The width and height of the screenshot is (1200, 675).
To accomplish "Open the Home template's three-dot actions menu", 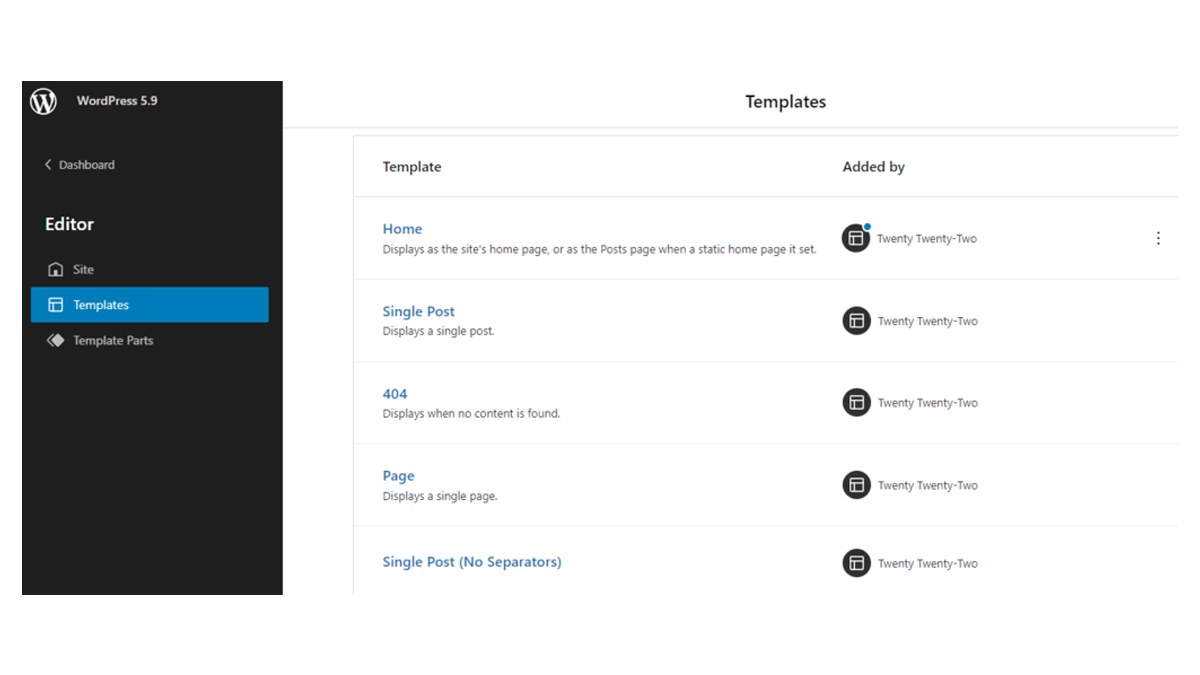I will click(1158, 238).
